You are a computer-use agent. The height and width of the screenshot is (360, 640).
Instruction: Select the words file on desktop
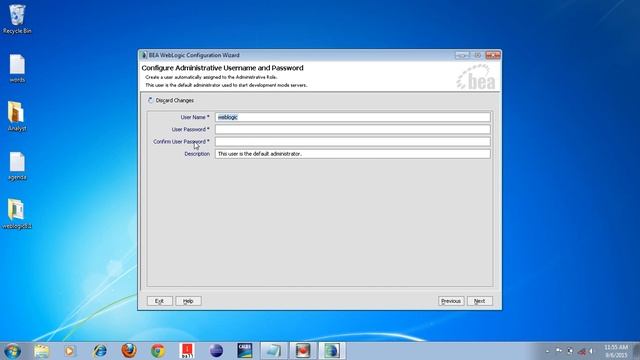pyautogui.click(x=17, y=69)
